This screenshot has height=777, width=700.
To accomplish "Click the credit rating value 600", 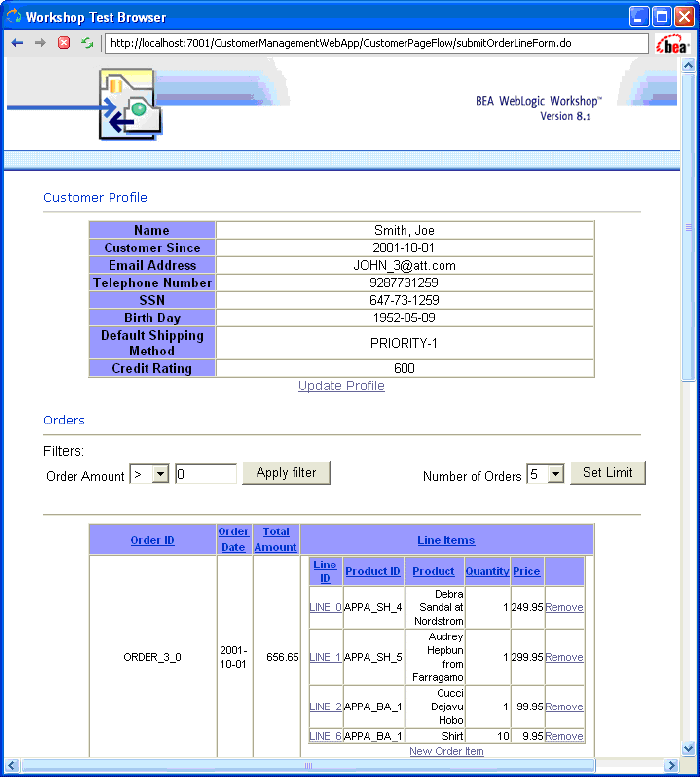I will click(404, 368).
